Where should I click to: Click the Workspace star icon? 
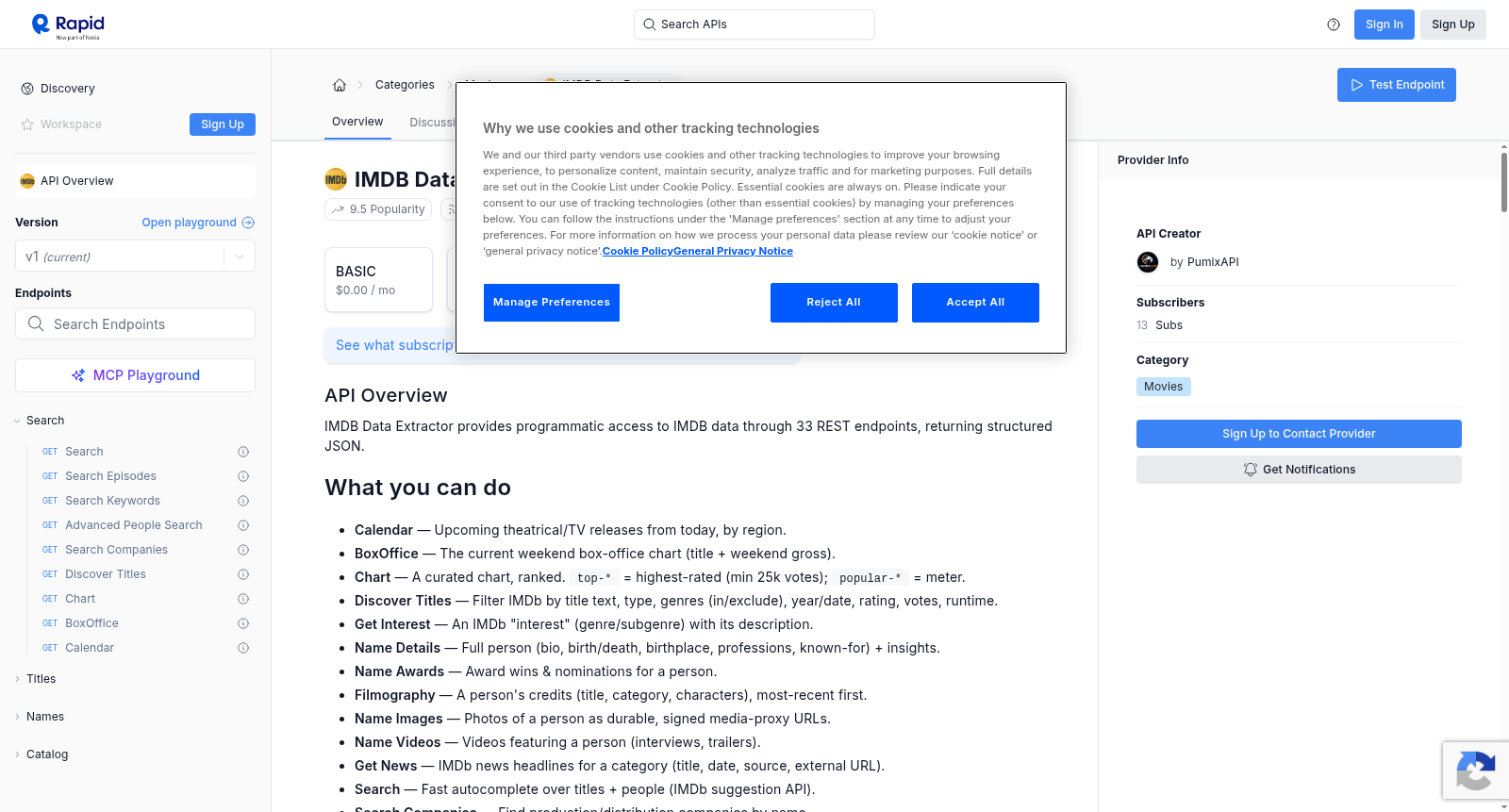(27, 124)
